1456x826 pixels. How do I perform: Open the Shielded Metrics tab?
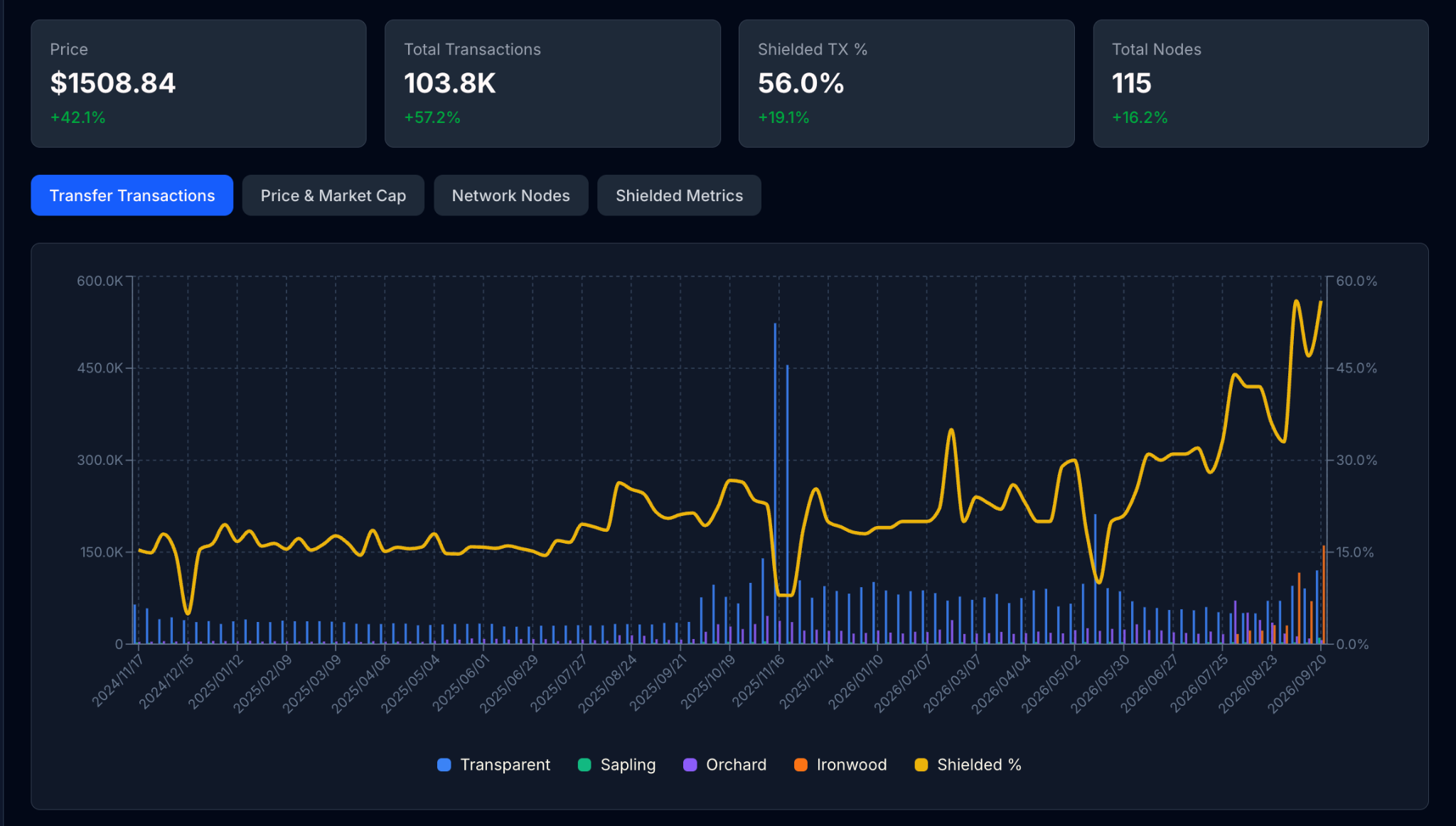pyautogui.click(x=679, y=195)
